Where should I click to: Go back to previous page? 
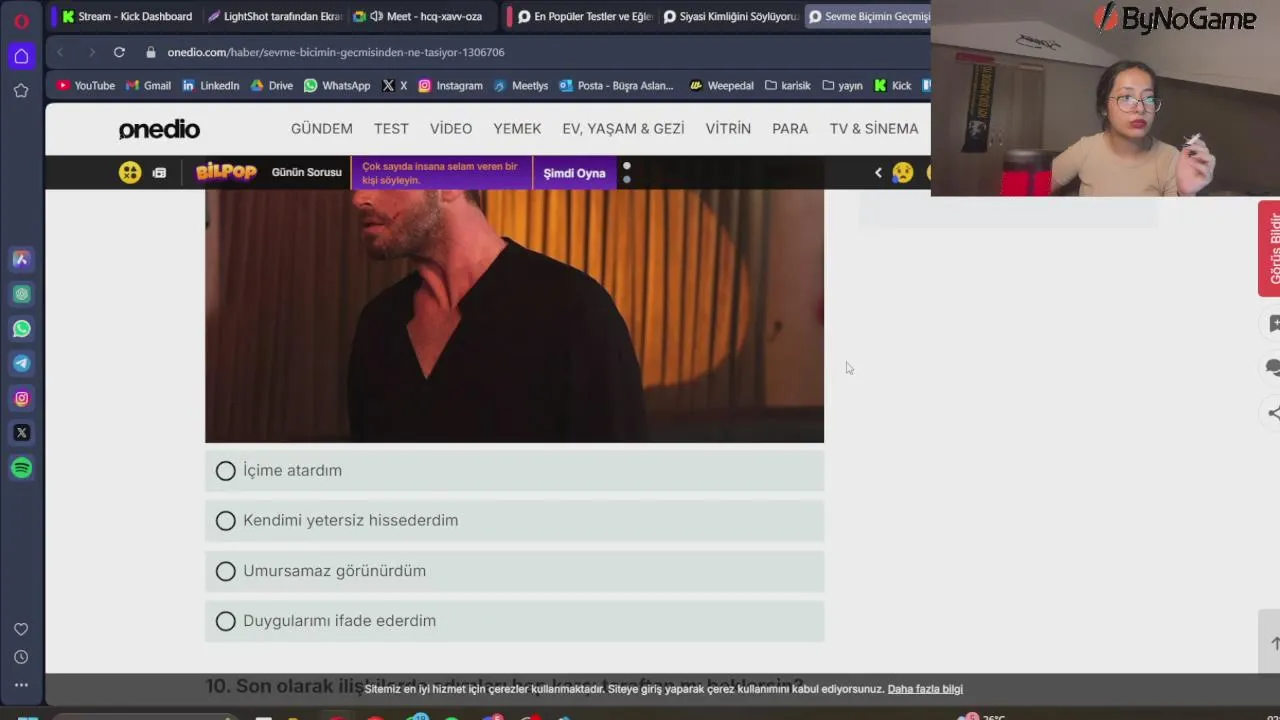pyautogui.click(x=60, y=52)
